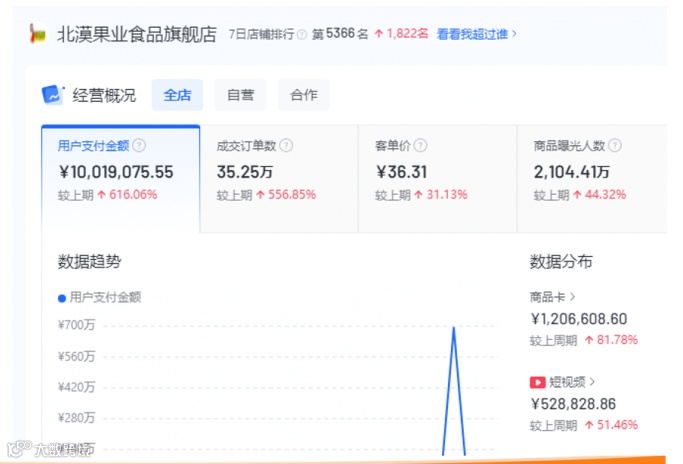Click the peak of the blue trend line
This screenshot has width=683, height=464.
453,328
